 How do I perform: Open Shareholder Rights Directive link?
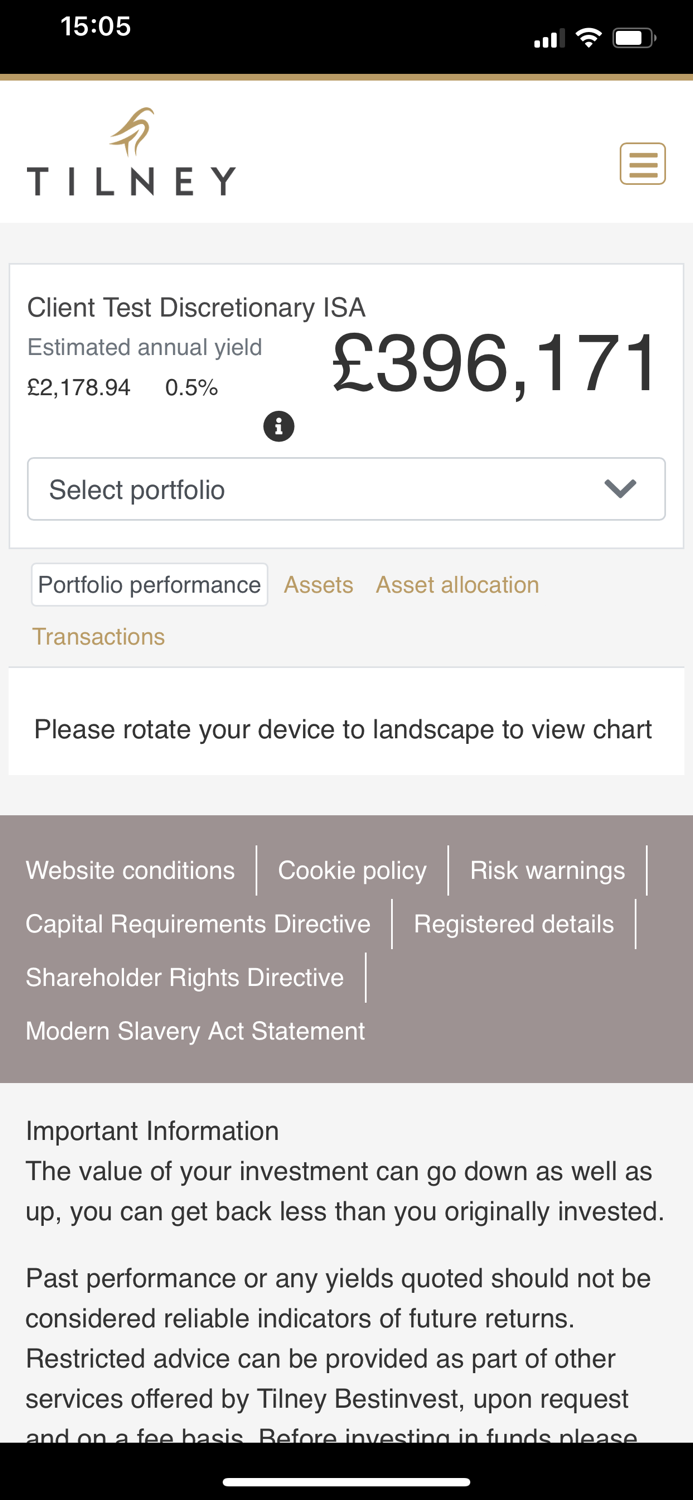tap(185, 977)
